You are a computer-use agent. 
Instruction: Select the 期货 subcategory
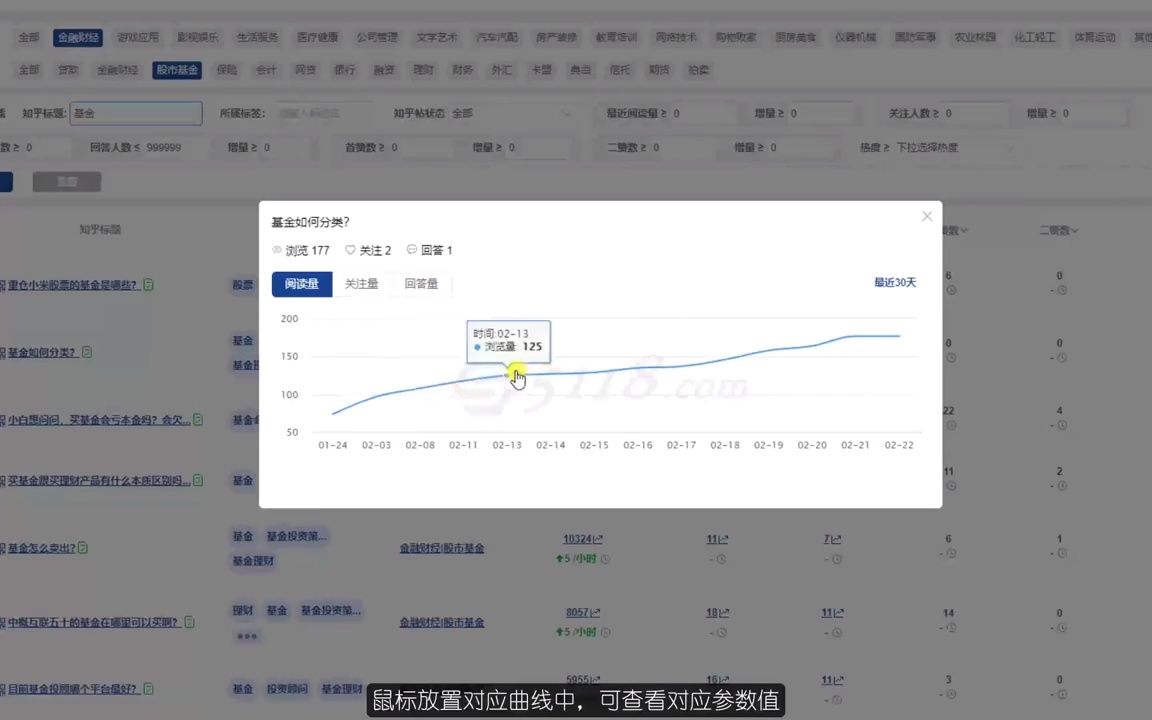[x=659, y=70]
